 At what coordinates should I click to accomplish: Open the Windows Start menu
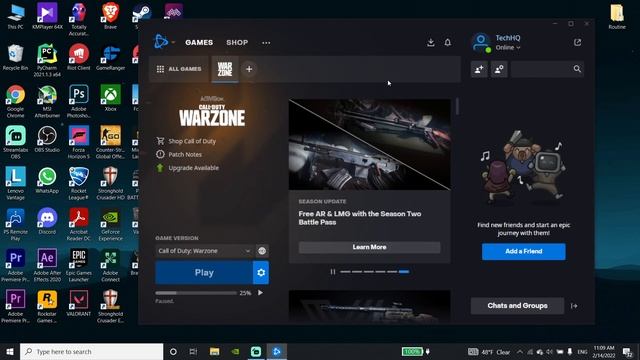click(x=10, y=351)
